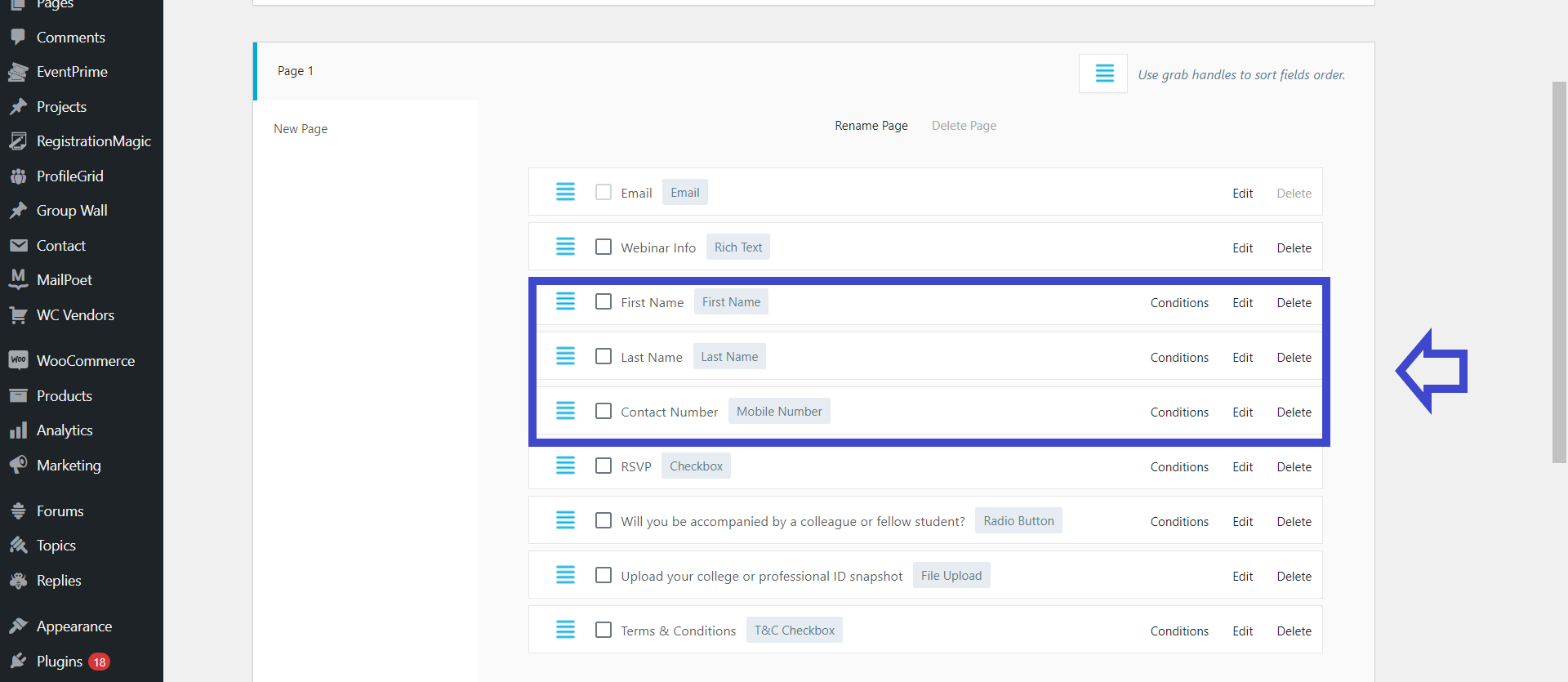The height and width of the screenshot is (682, 1568).
Task: Click the grab handle of RSVP field
Action: click(565, 466)
